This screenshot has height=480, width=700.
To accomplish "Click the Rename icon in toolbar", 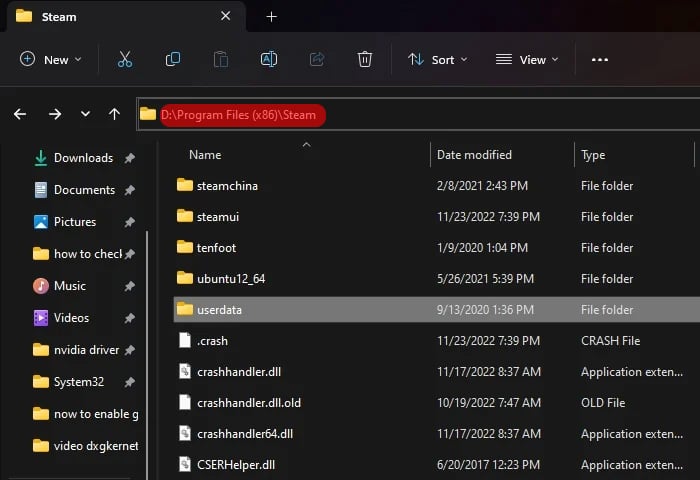I will point(268,59).
